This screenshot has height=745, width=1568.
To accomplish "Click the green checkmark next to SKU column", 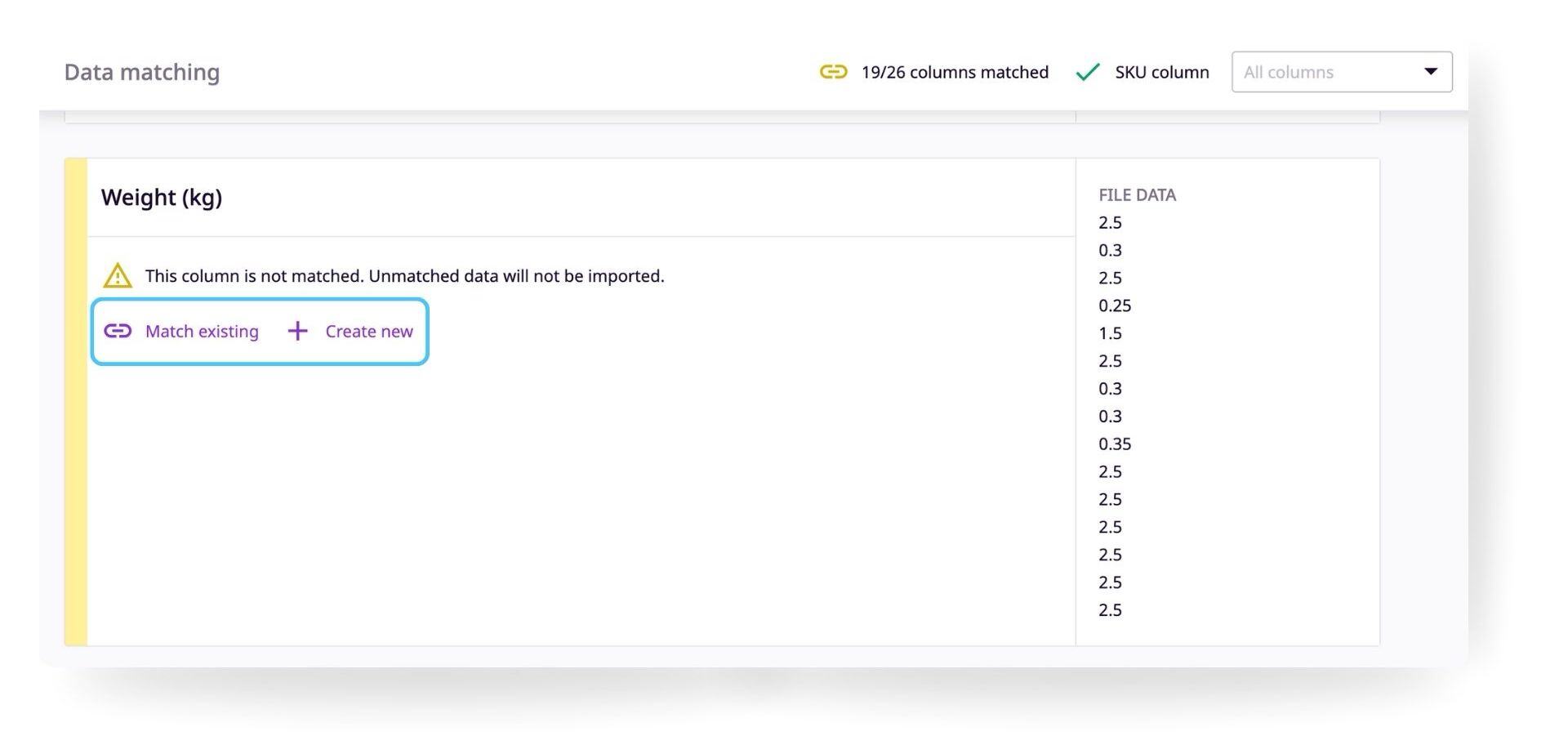I will coord(1086,72).
